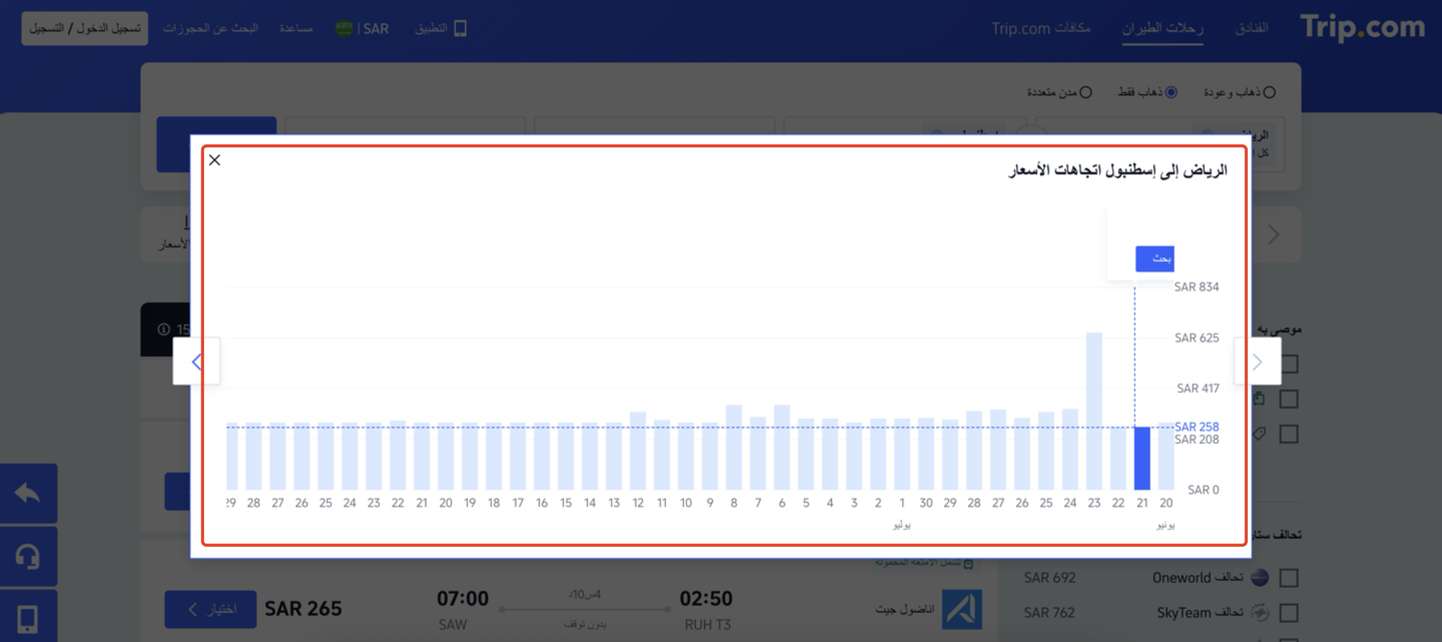
Task: Click the SkyTeam alliance logo icon
Action: point(1260,612)
